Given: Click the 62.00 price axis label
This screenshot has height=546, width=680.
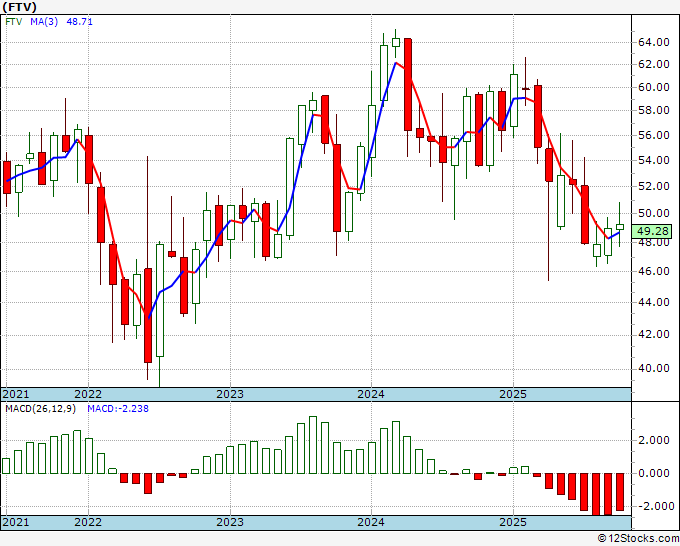Looking at the screenshot, I should click(x=654, y=65).
